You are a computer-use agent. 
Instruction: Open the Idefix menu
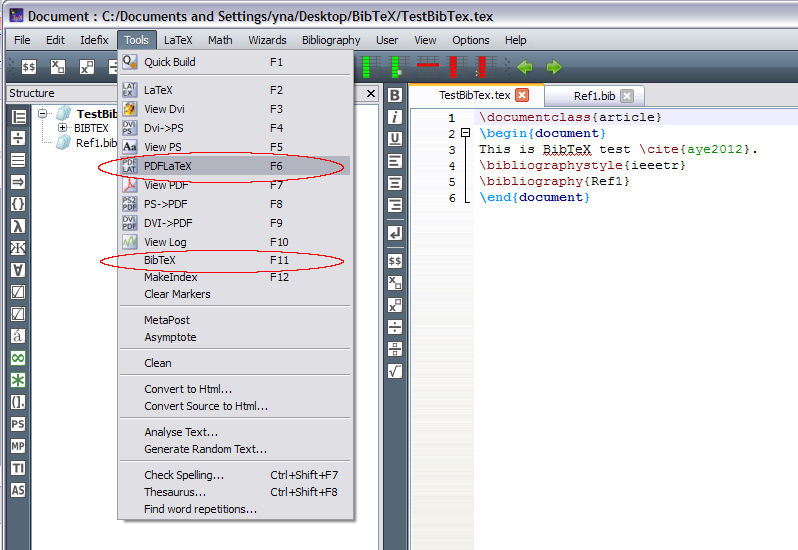(94, 40)
